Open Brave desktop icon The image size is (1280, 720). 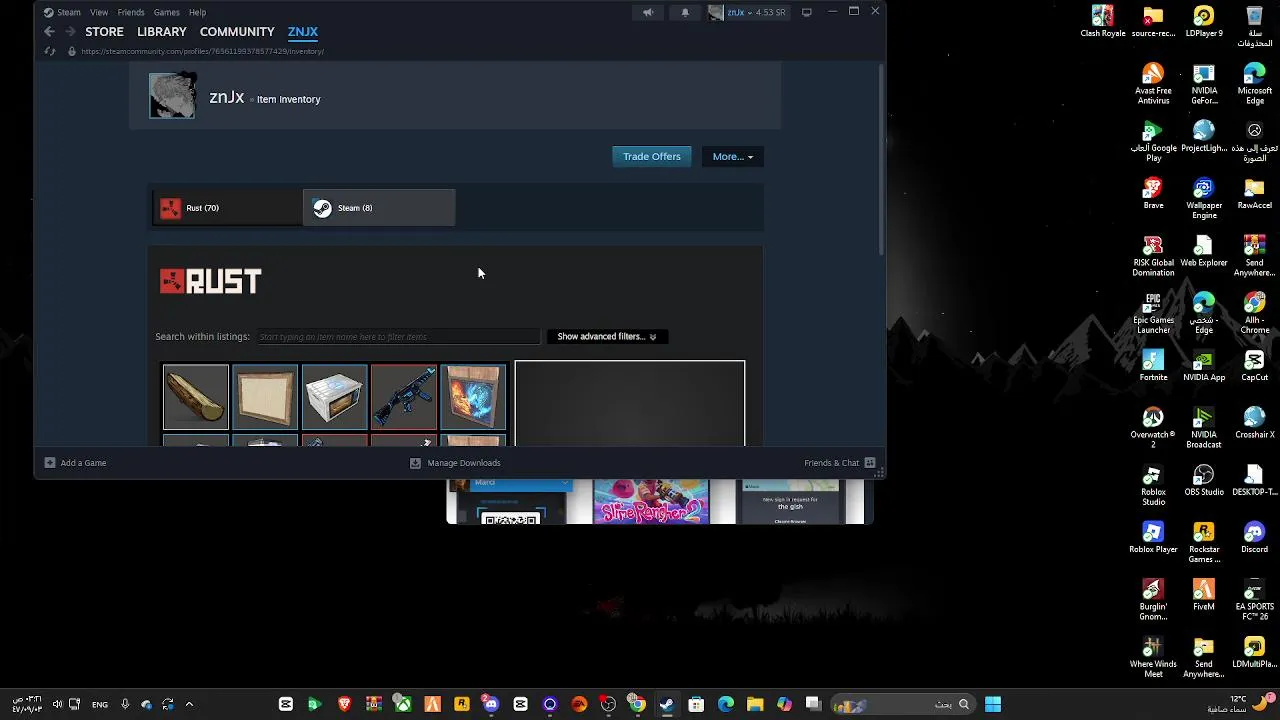[1153, 194]
